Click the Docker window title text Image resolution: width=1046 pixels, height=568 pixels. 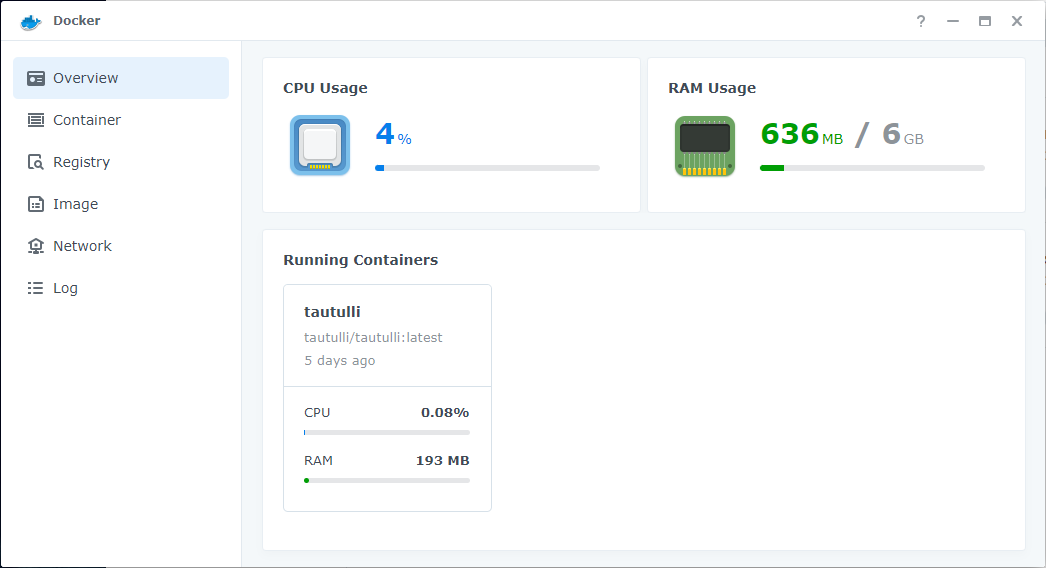(77, 21)
